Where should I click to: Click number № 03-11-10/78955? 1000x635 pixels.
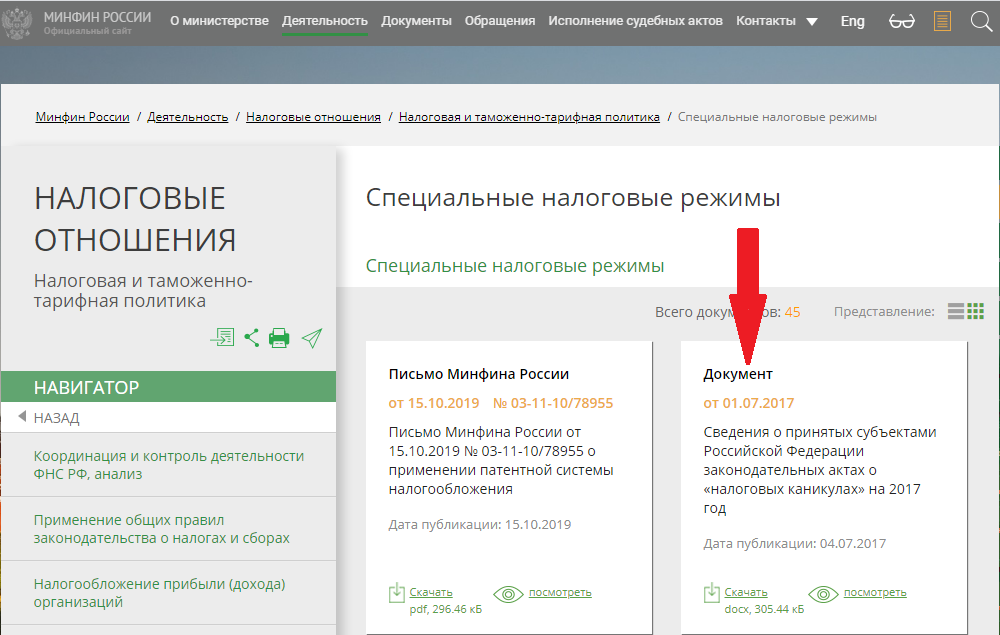pos(553,404)
